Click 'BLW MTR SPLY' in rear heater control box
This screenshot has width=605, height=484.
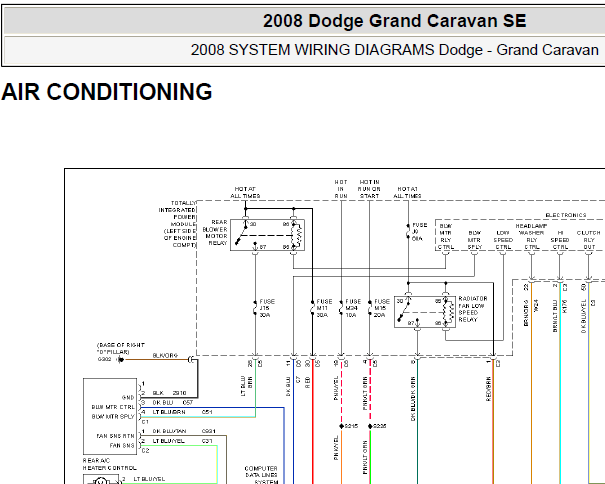click(113, 417)
